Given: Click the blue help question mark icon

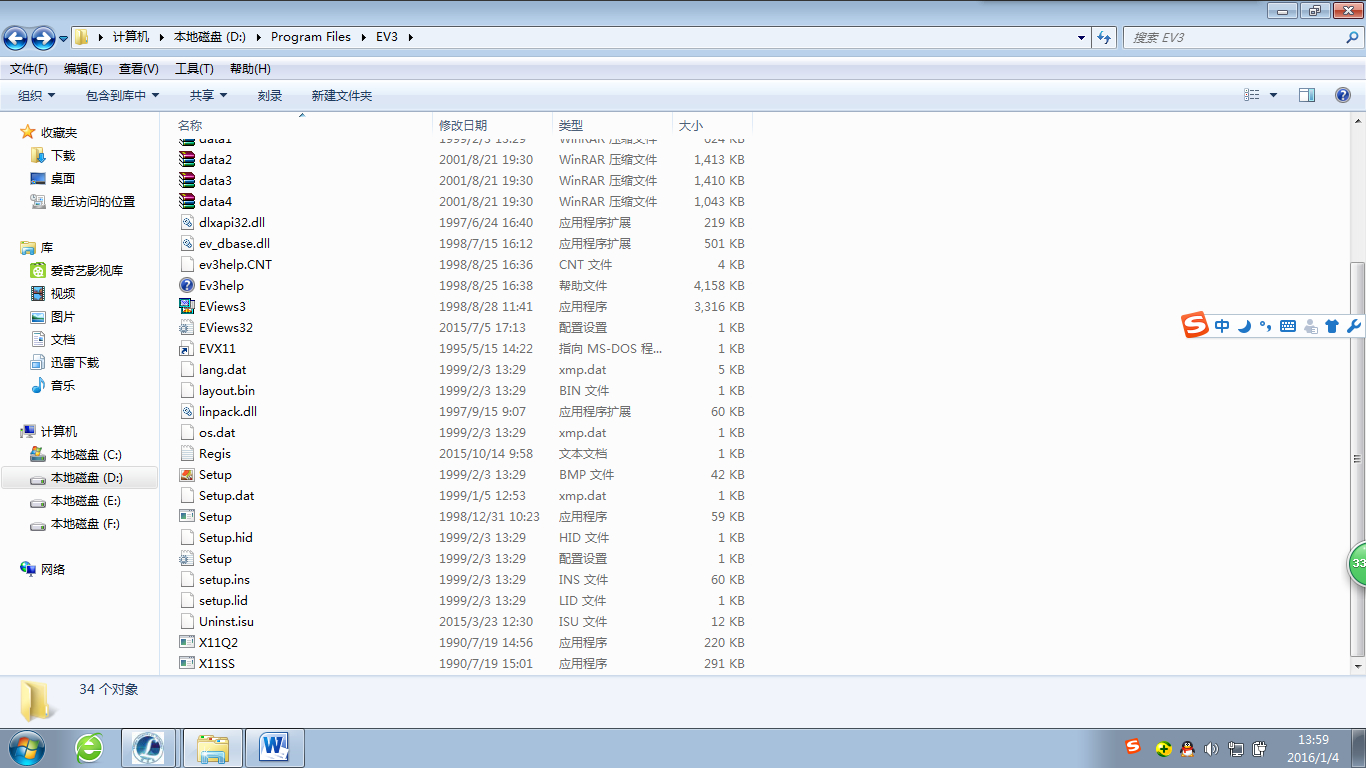Looking at the screenshot, I should (1343, 95).
